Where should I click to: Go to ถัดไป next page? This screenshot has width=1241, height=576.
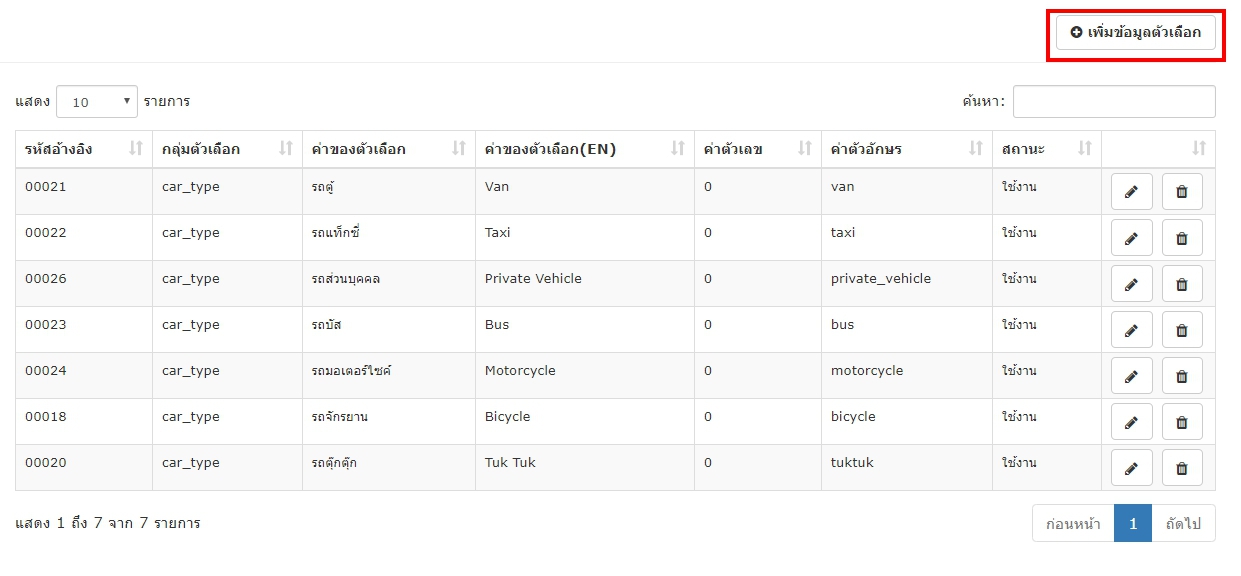click(x=1183, y=523)
